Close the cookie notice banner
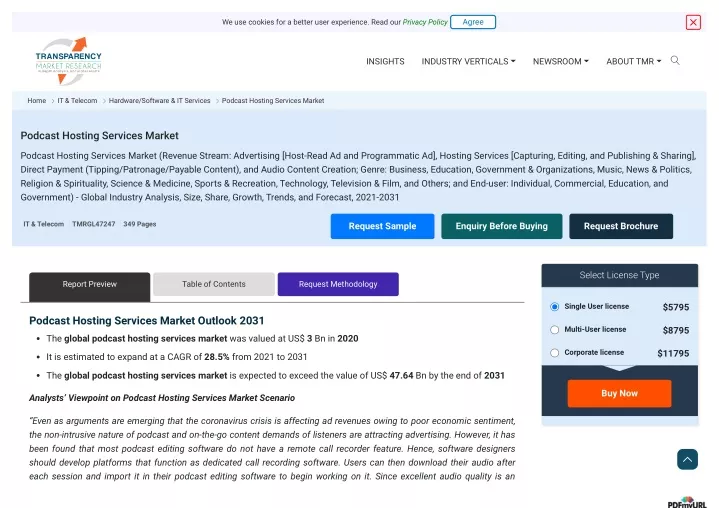 (x=693, y=22)
